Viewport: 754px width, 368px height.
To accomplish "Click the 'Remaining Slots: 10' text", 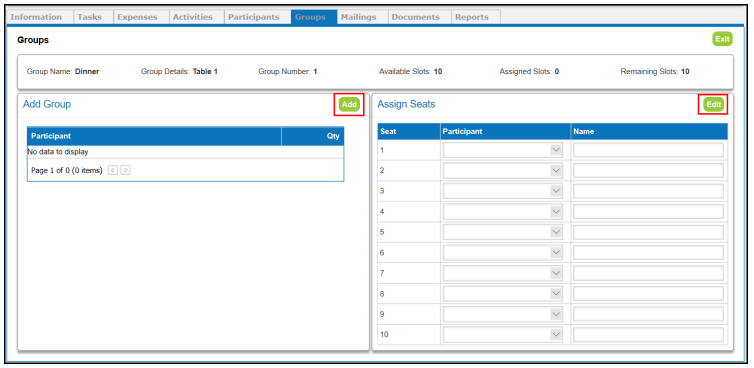I will click(655, 72).
